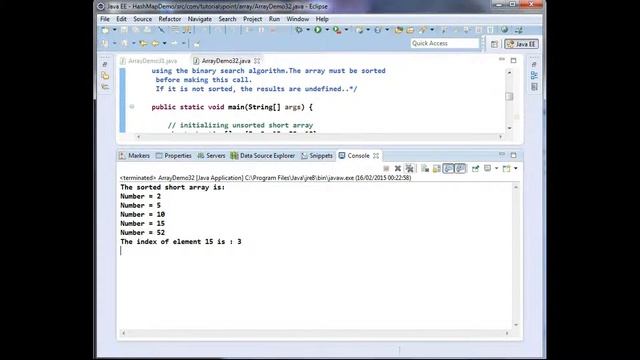Click the Debug bug icon
The height and width of the screenshot is (360, 640).
(x=299, y=30)
